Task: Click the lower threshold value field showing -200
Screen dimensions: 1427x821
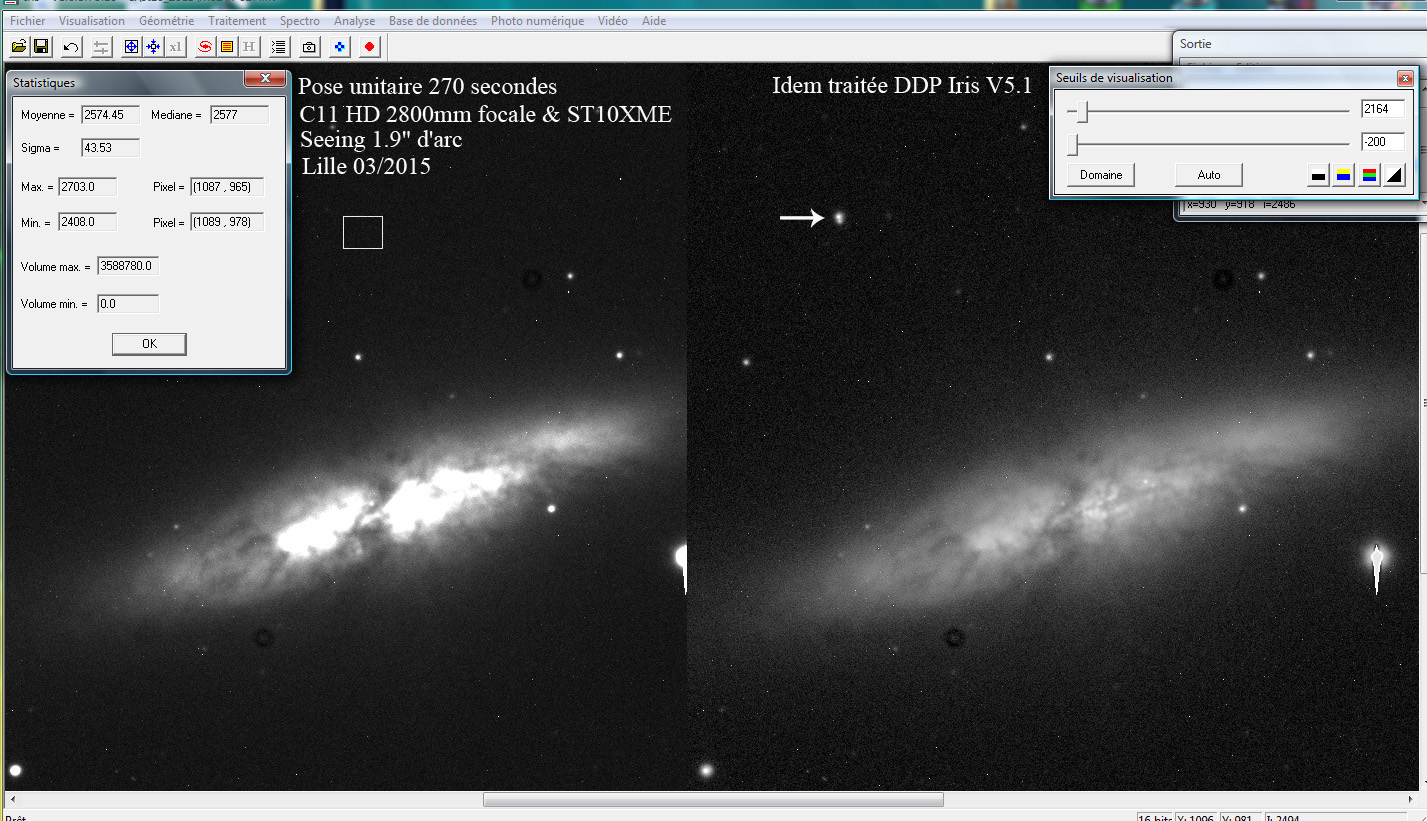Action: [1383, 142]
